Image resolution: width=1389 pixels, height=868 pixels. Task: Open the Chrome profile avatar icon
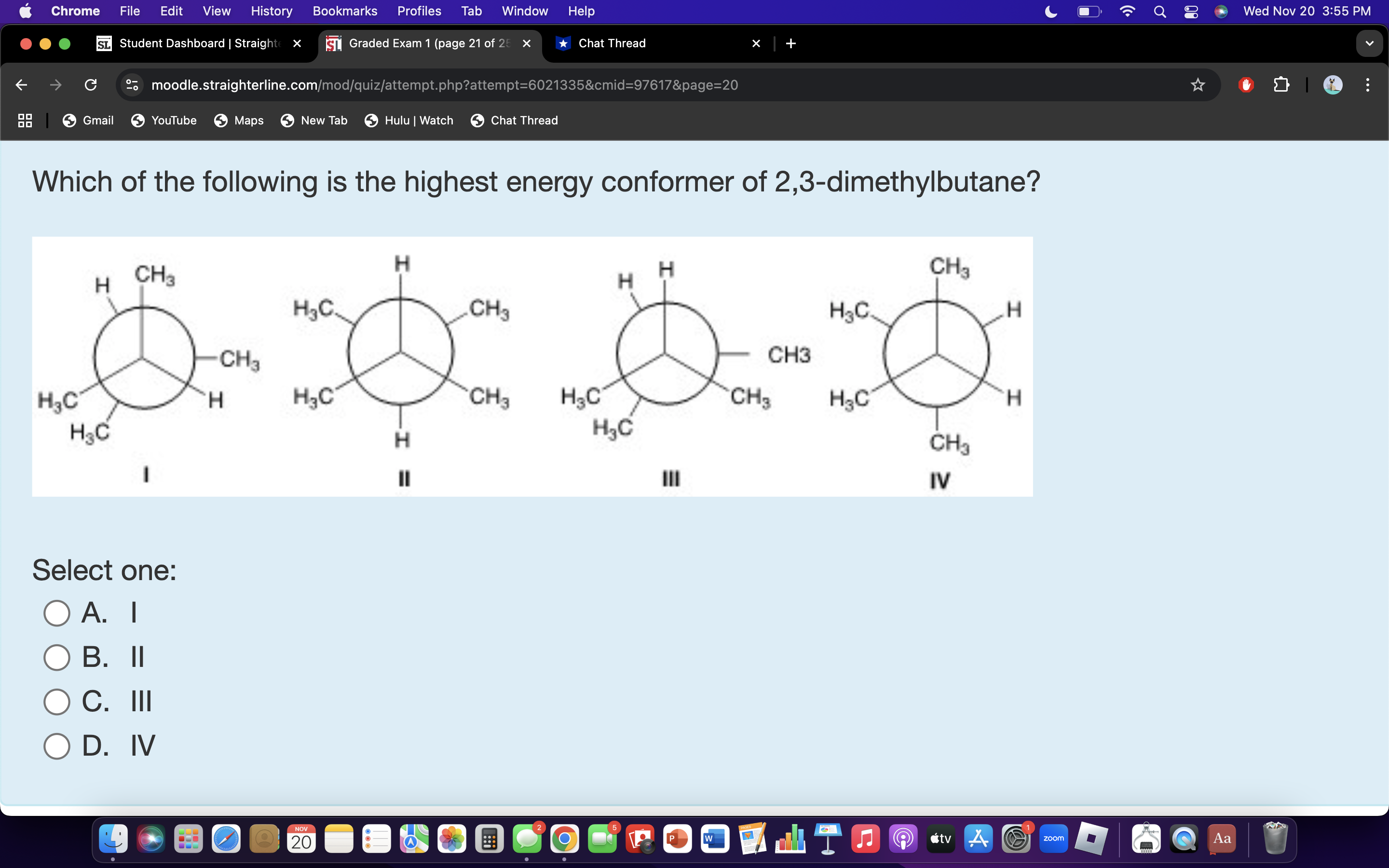tap(1333, 85)
